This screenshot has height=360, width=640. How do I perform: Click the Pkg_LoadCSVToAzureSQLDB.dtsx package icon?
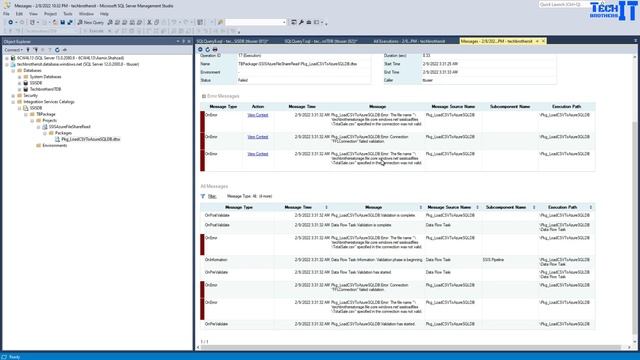[58, 139]
